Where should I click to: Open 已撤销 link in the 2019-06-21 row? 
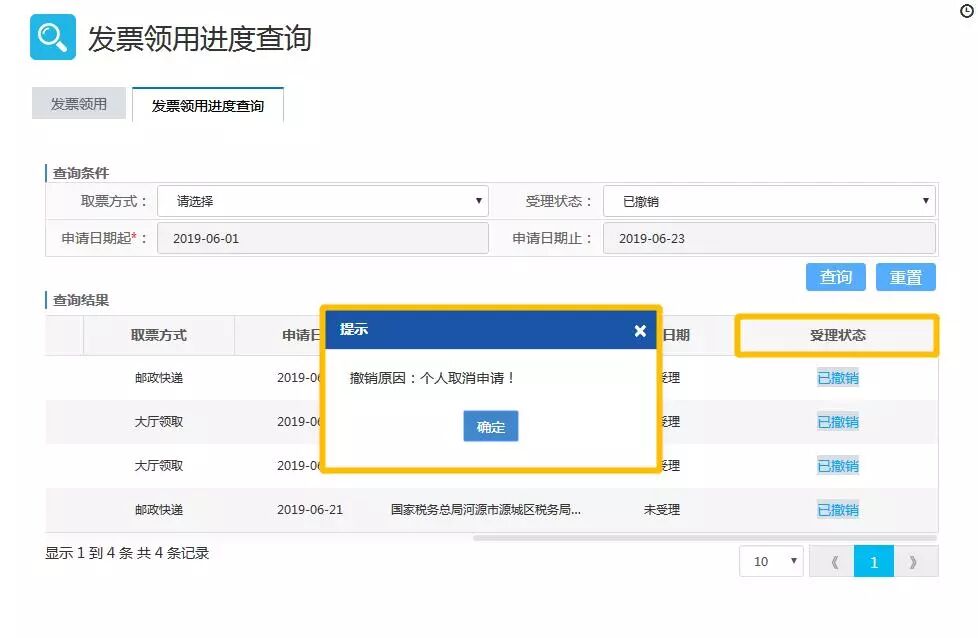point(838,510)
